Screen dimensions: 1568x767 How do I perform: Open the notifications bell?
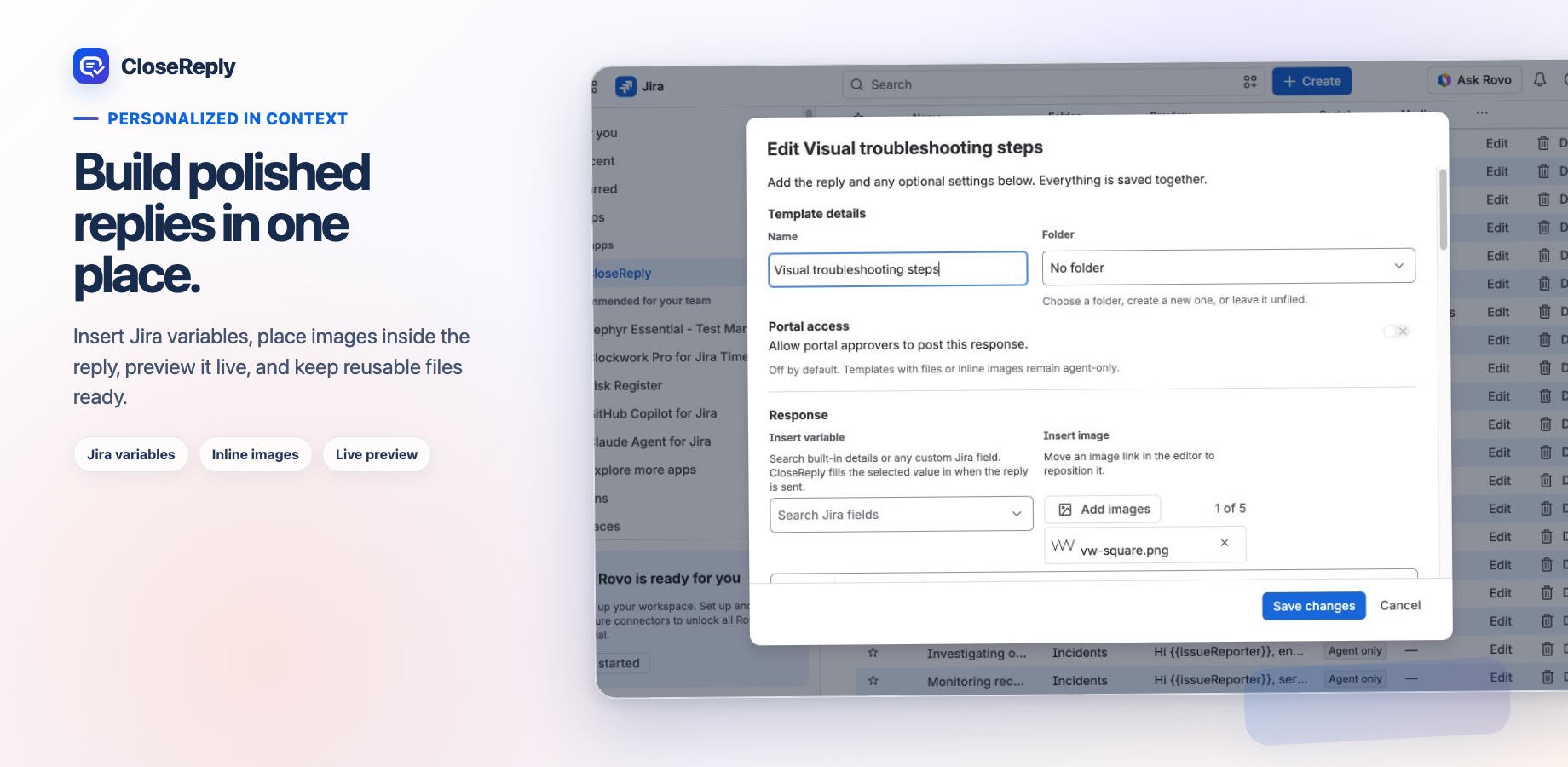pyautogui.click(x=1540, y=79)
